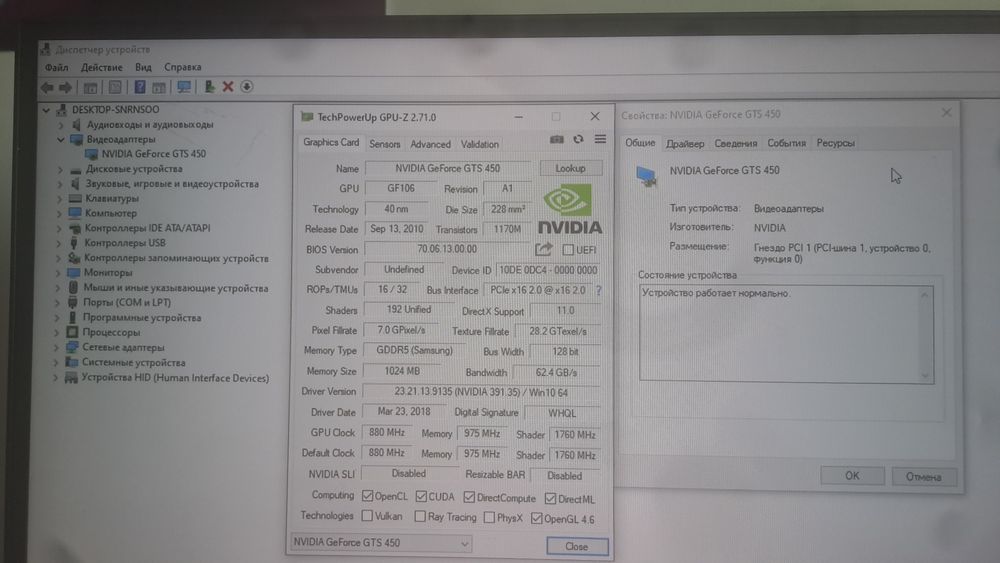The width and height of the screenshot is (1000, 563).
Task: Click the BIOS export share icon
Action: [x=543, y=249]
